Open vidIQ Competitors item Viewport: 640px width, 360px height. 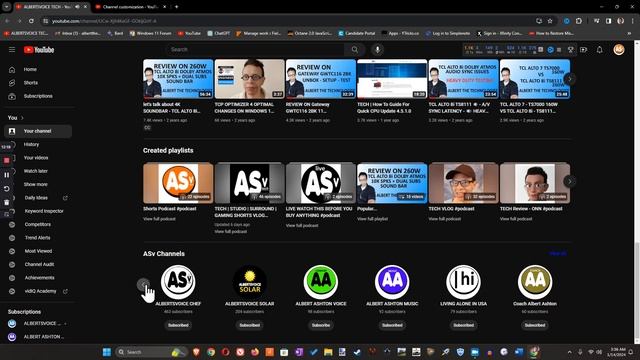(38, 224)
